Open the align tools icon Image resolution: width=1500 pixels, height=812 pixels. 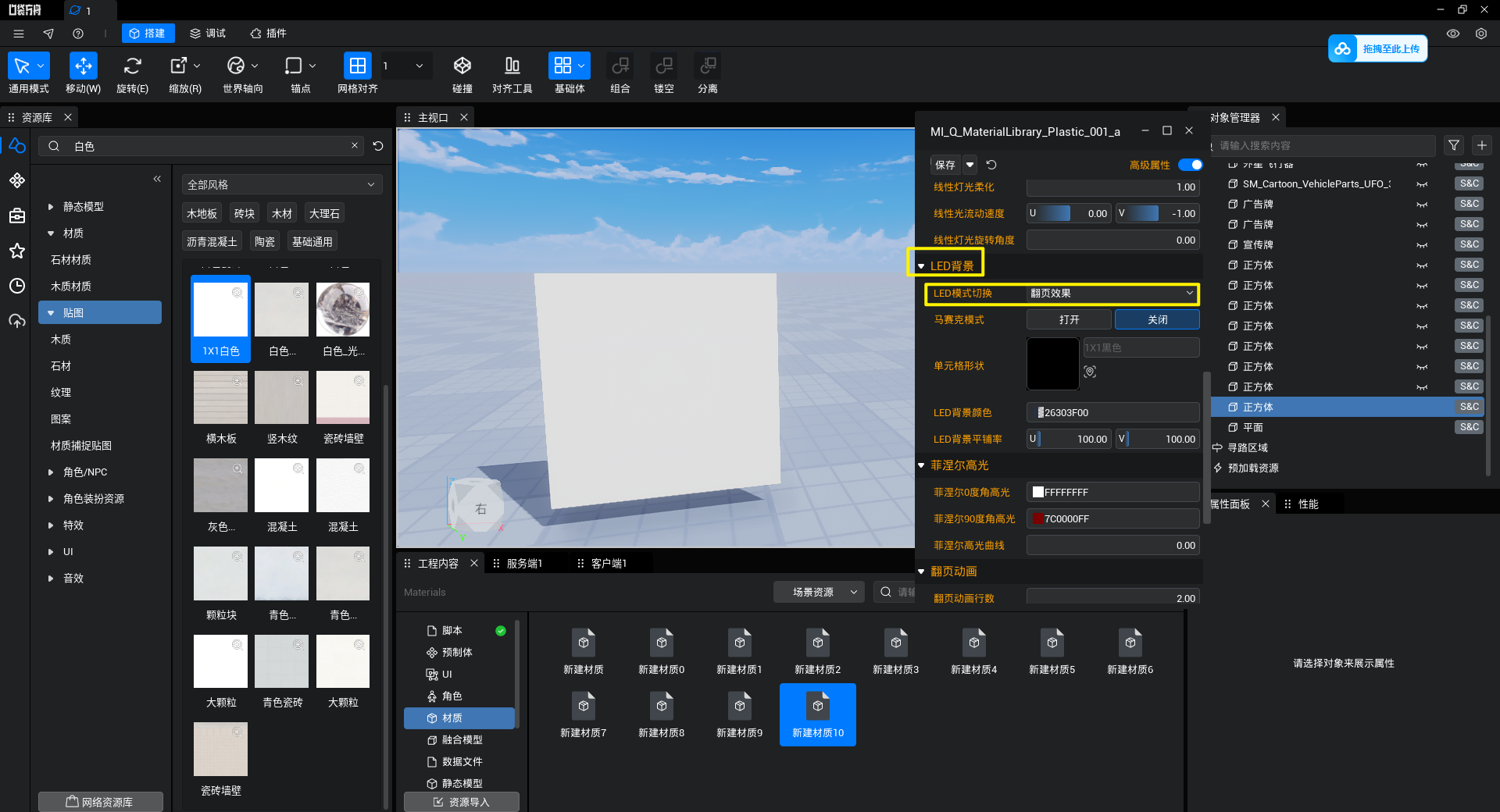[512, 66]
